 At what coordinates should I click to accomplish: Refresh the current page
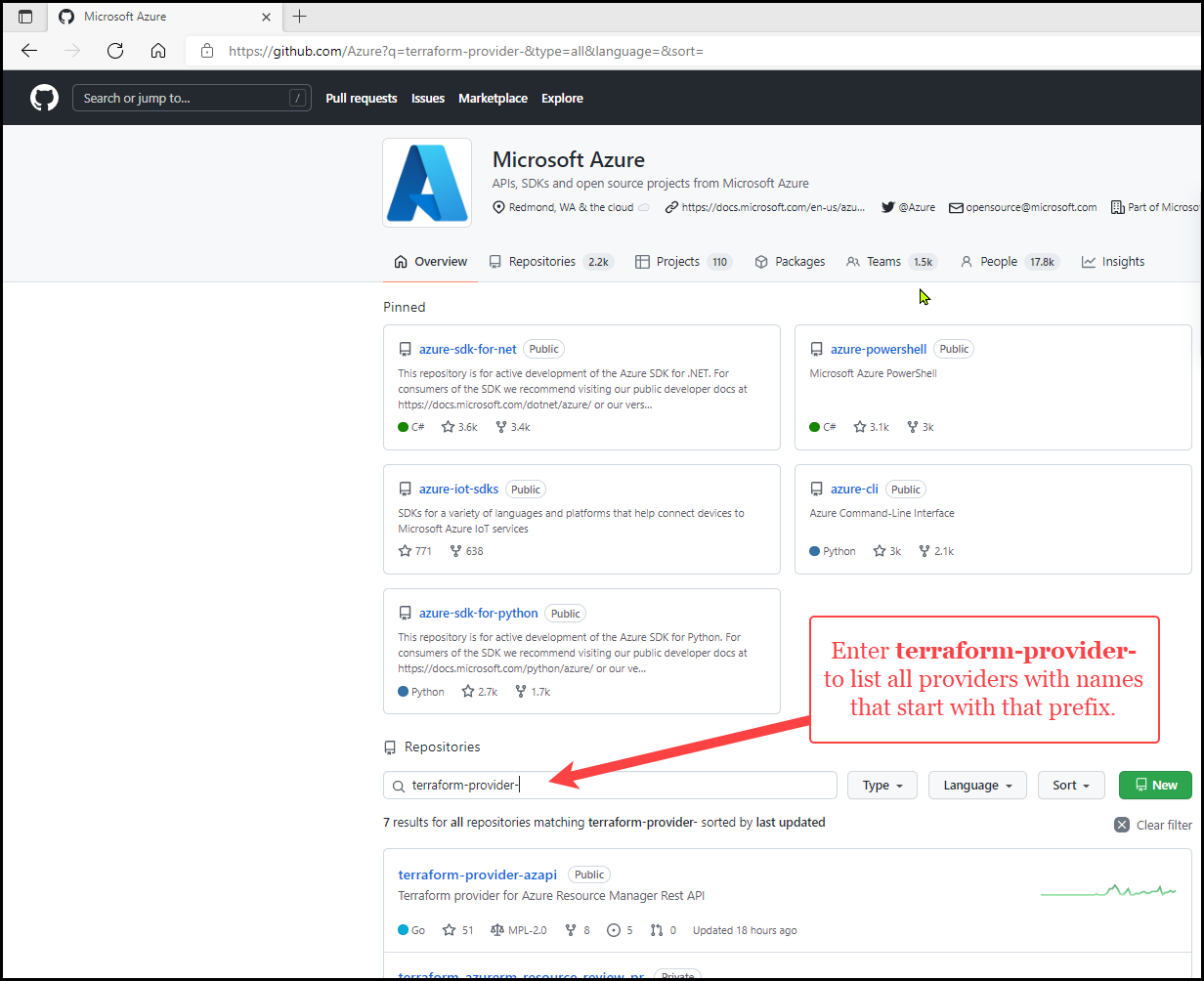click(114, 50)
